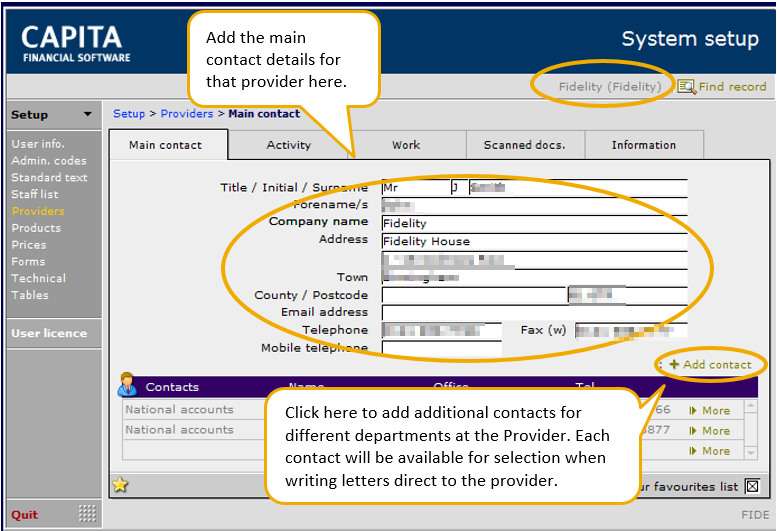Click the contacts list scroll up arrow

[751, 407]
